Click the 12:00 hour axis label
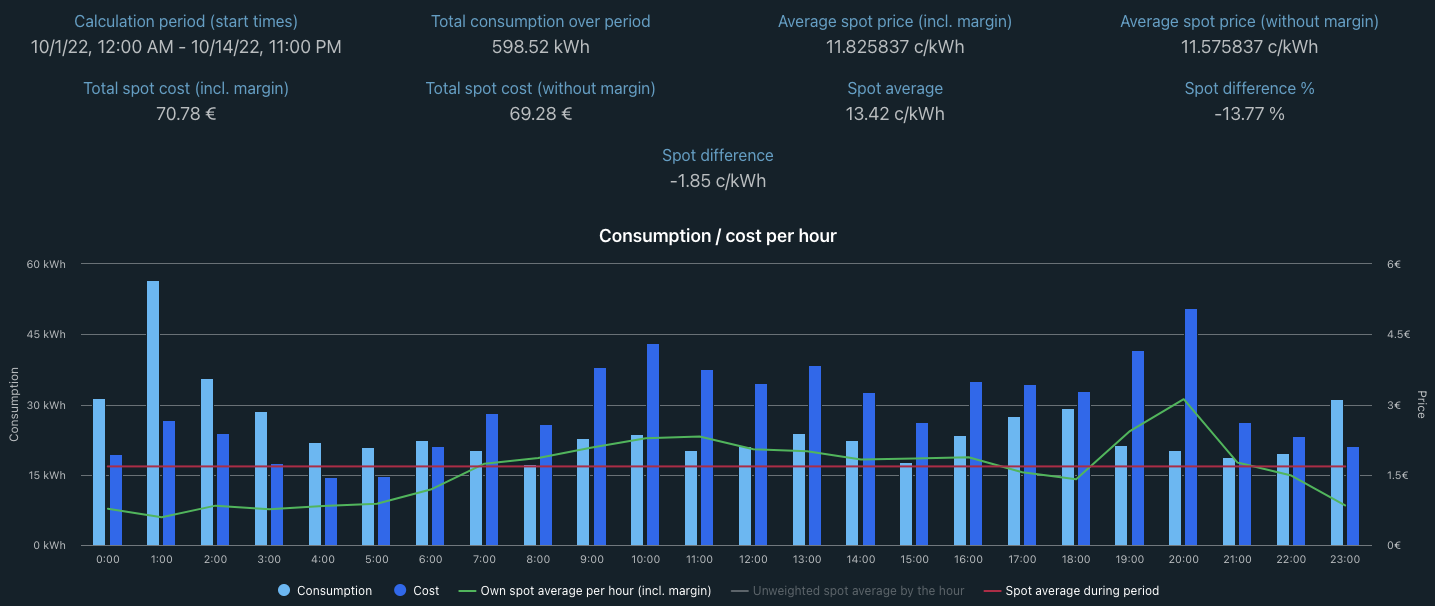1435x606 pixels. coord(753,559)
